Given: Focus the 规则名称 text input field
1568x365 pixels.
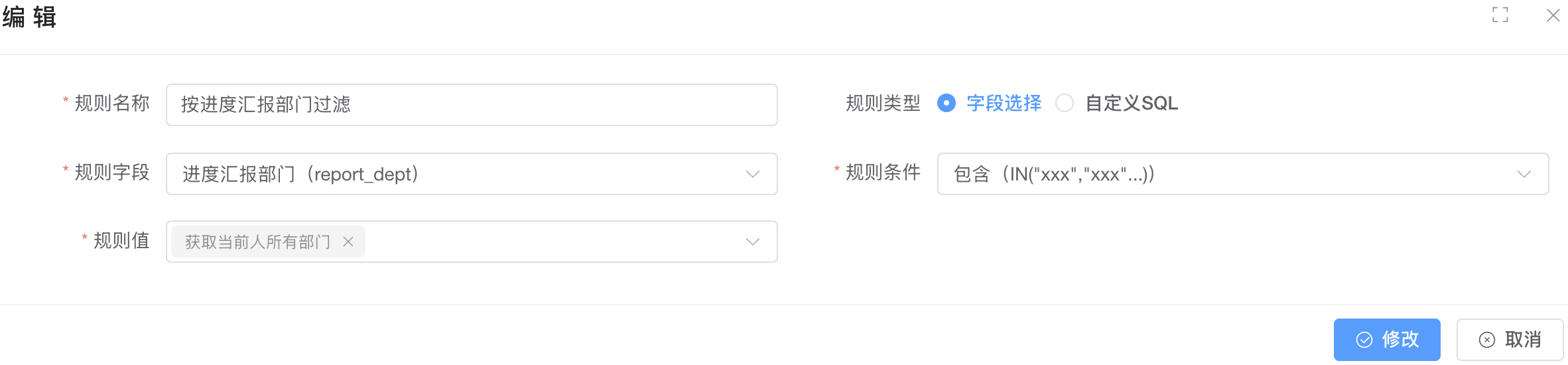Looking at the screenshot, I should pos(472,105).
